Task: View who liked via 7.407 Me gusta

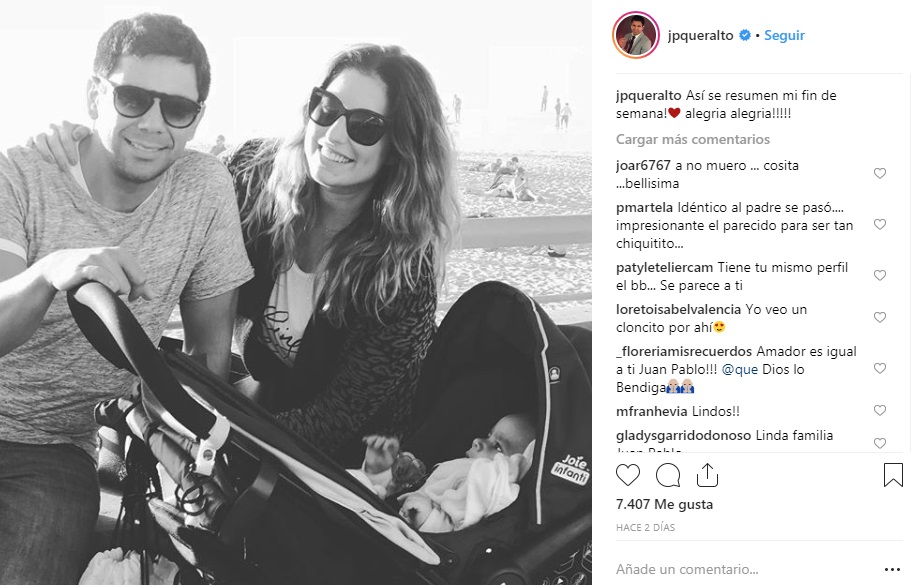Action: [664, 504]
